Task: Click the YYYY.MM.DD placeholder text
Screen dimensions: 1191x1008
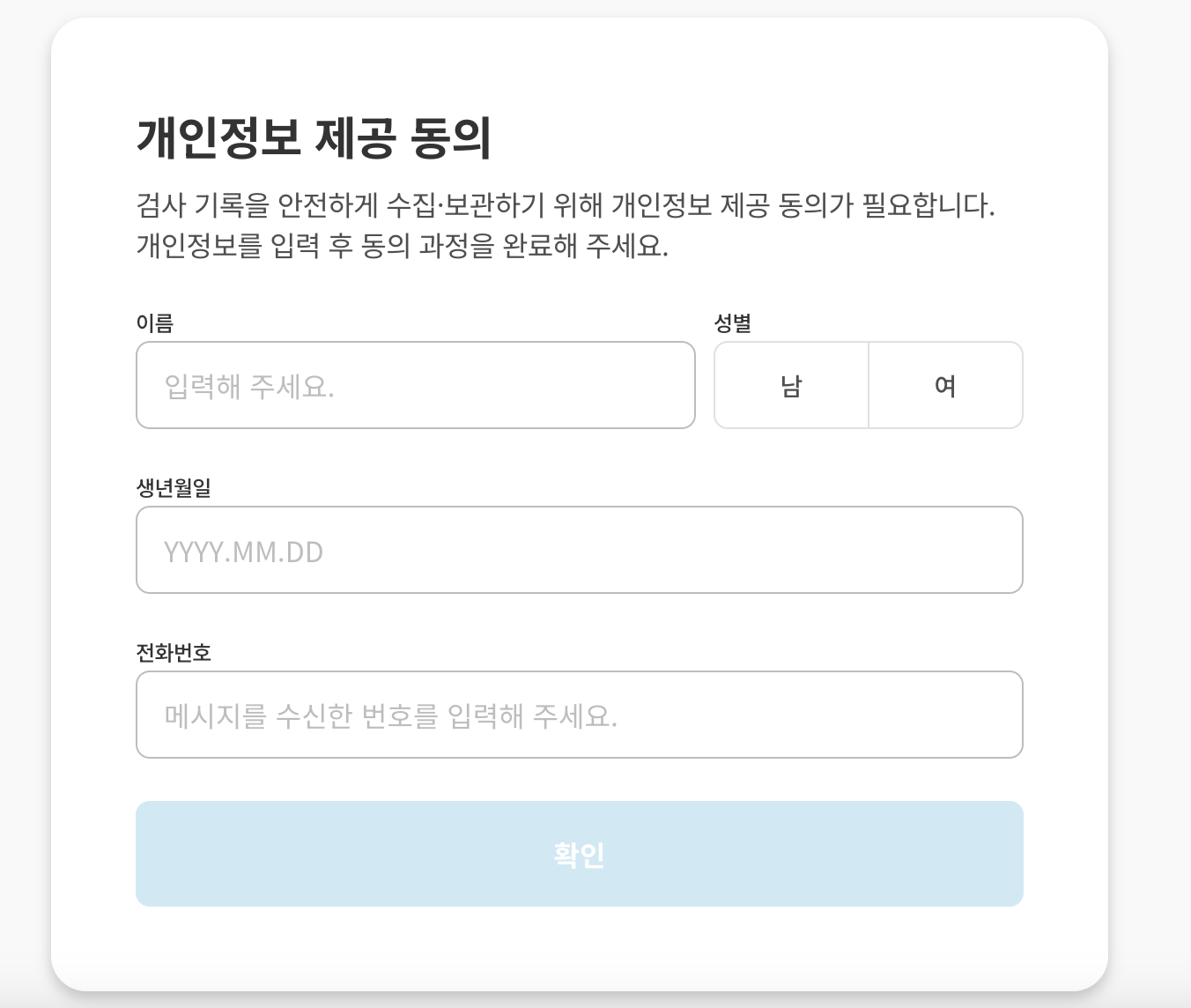Action: coord(244,552)
